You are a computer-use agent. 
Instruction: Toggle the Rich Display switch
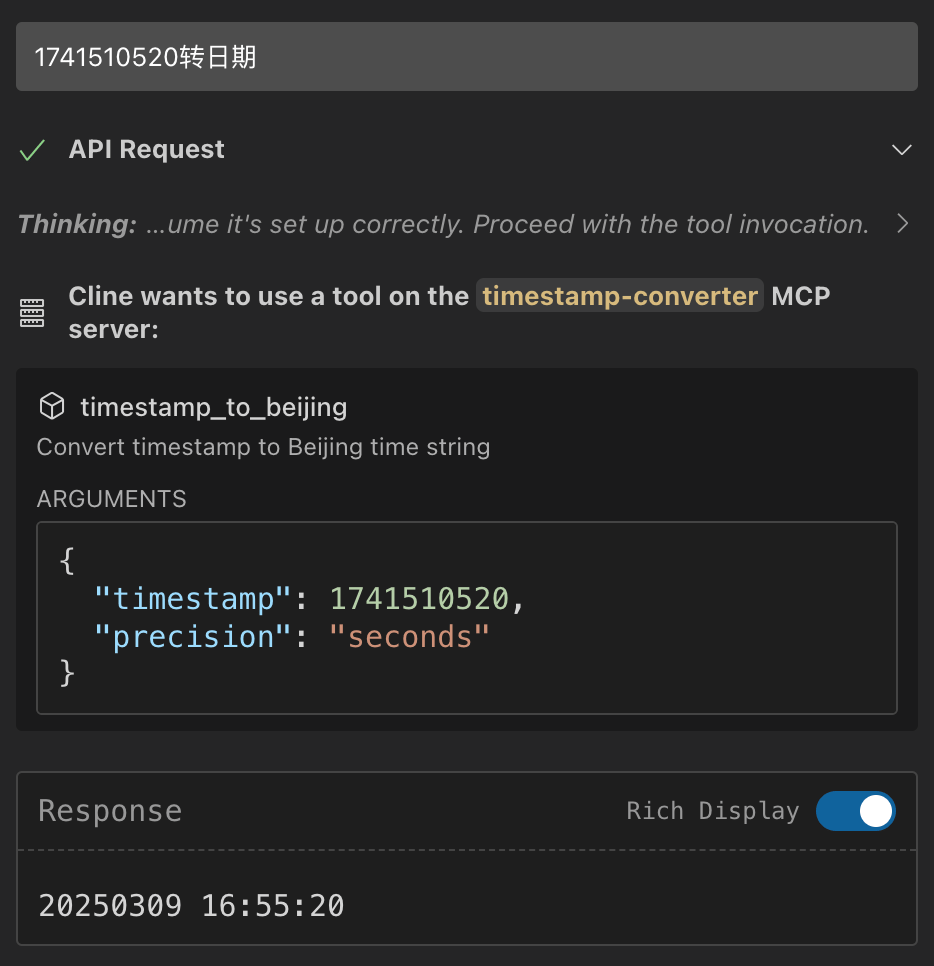click(855, 811)
